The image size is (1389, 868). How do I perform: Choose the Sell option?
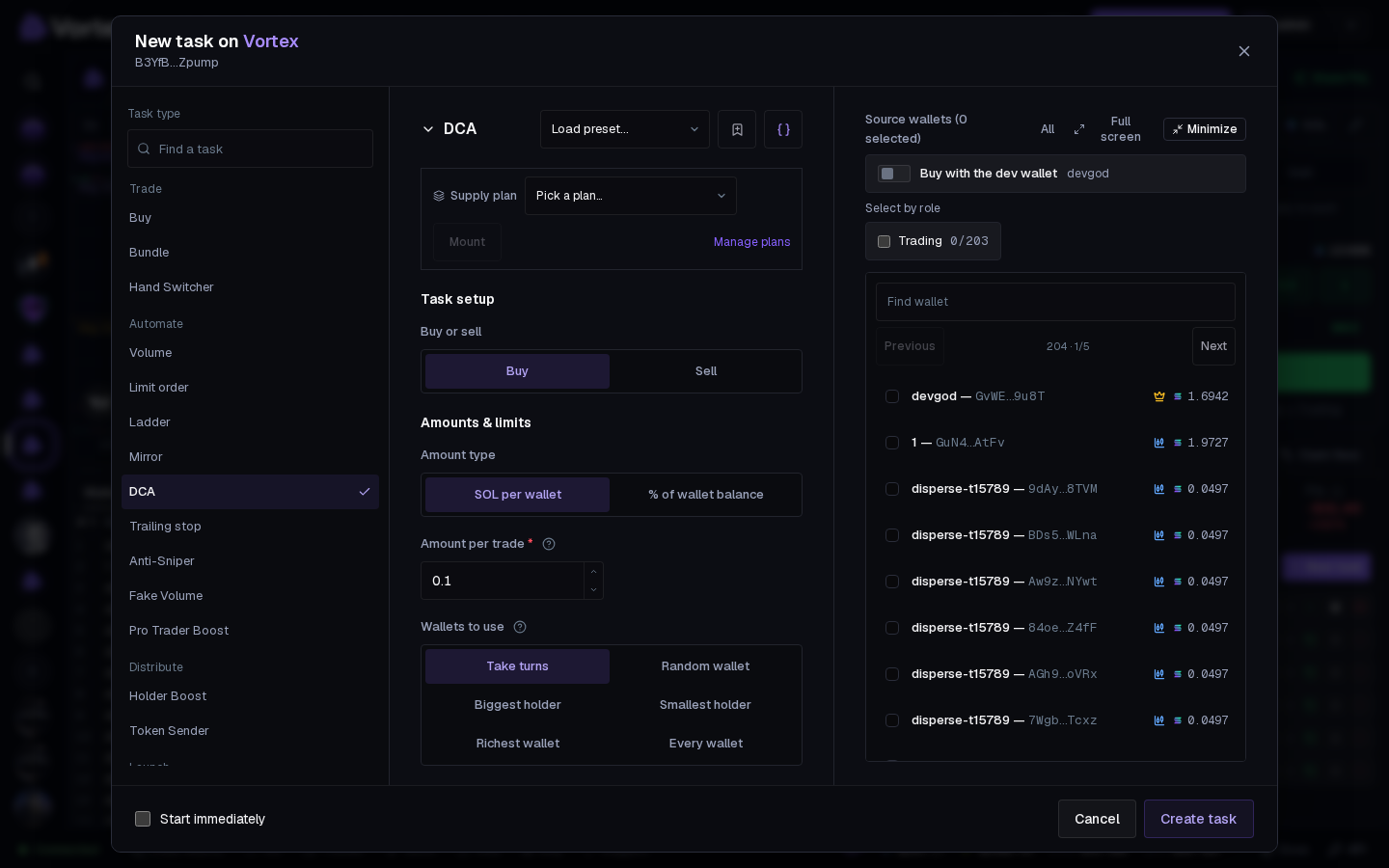(706, 371)
